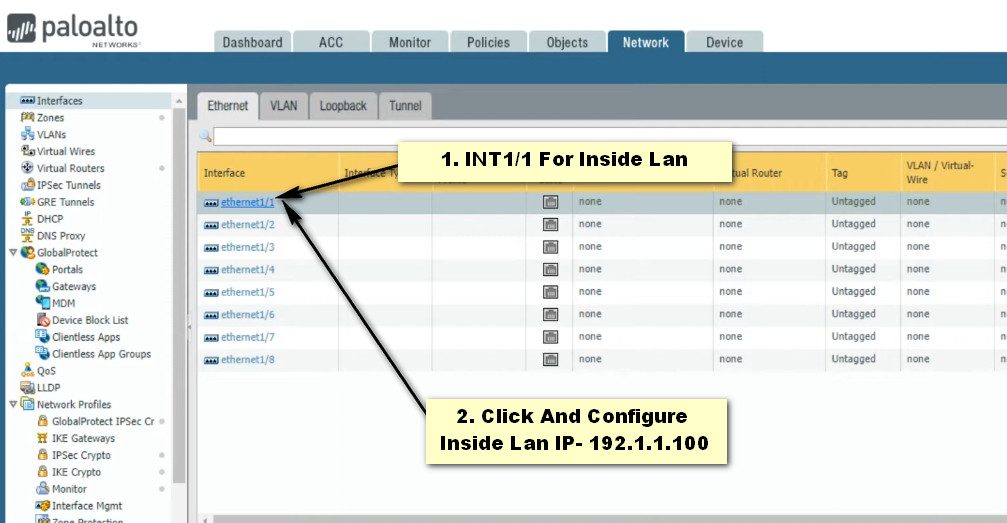
Task: Open IPSec Crypto profile
Action: click(x=81, y=455)
